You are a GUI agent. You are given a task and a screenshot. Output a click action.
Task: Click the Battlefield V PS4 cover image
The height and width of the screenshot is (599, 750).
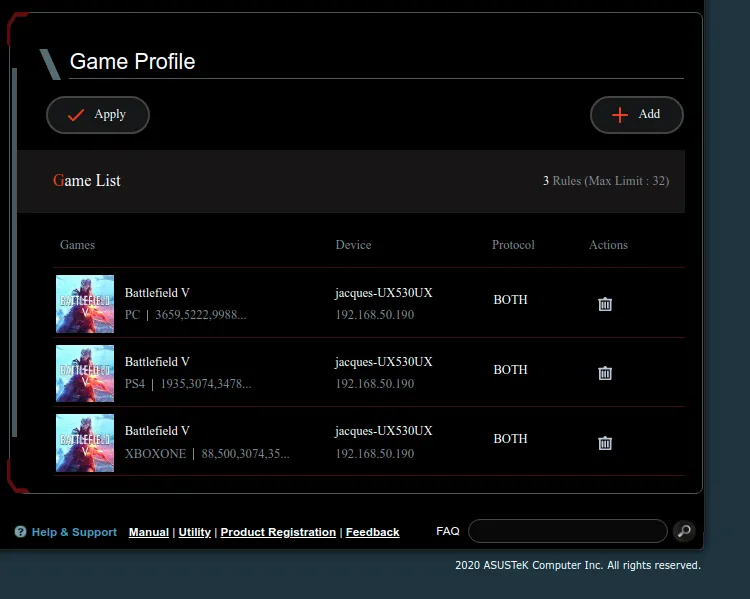pyautogui.click(x=85, y=373)
